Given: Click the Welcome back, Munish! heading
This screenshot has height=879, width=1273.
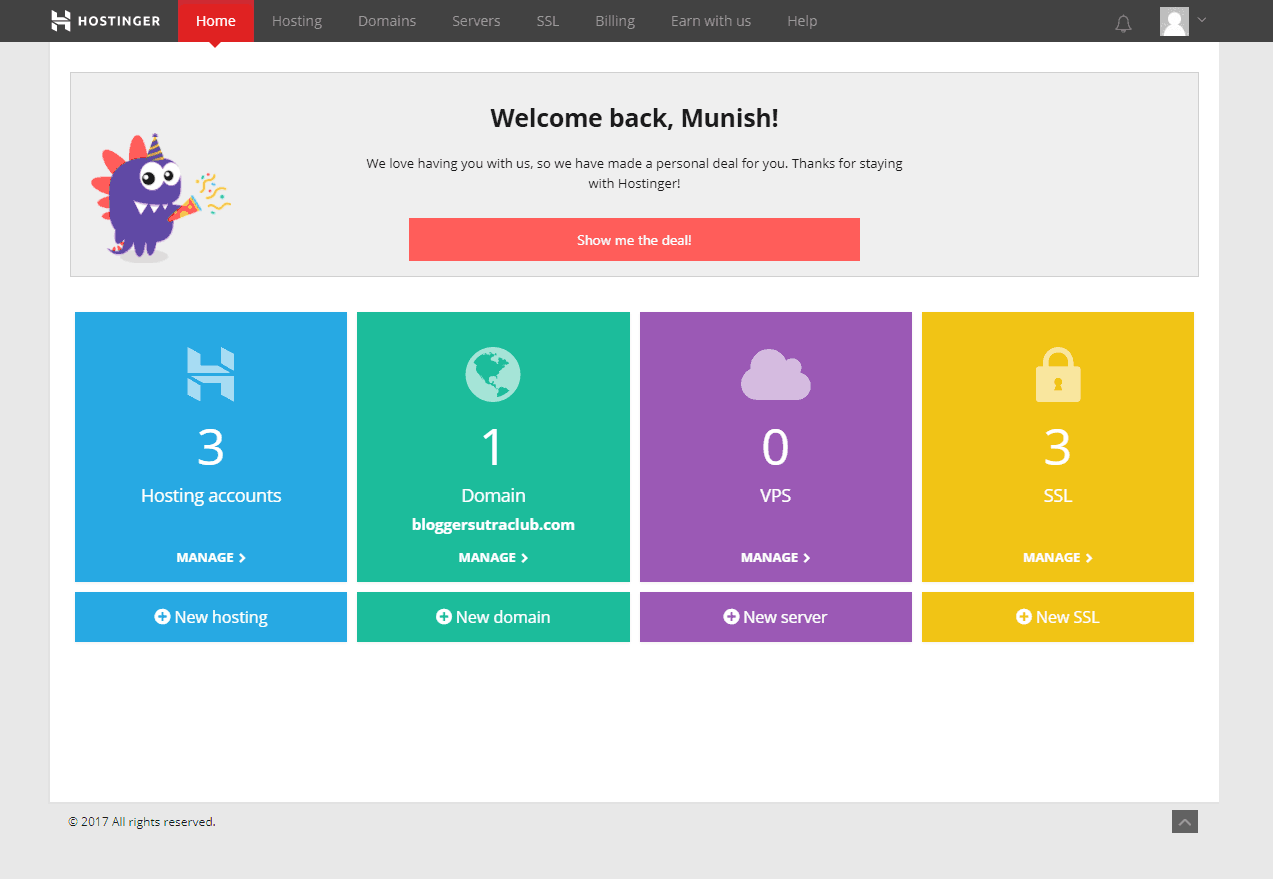Looking at the screenshot, I should (634, 118).
